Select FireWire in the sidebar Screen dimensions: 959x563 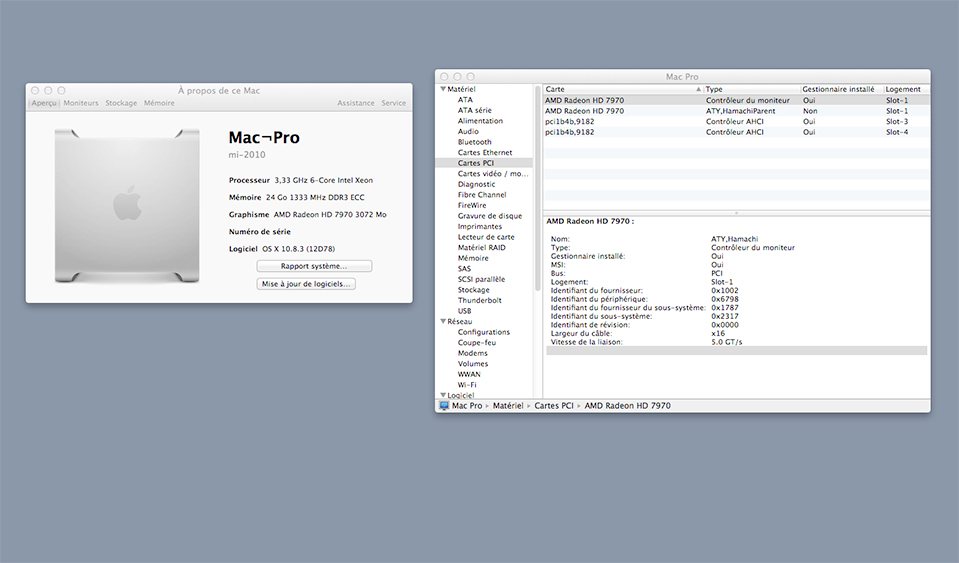tap(472, 205)
